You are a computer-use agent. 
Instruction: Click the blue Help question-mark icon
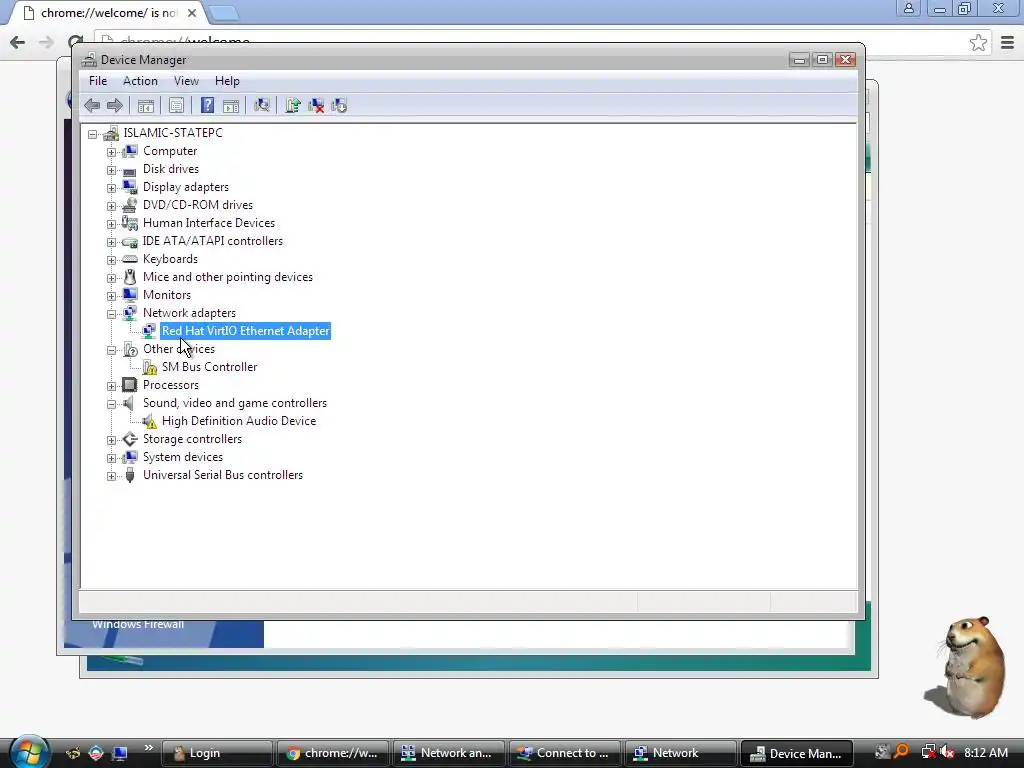click(207, 105)
